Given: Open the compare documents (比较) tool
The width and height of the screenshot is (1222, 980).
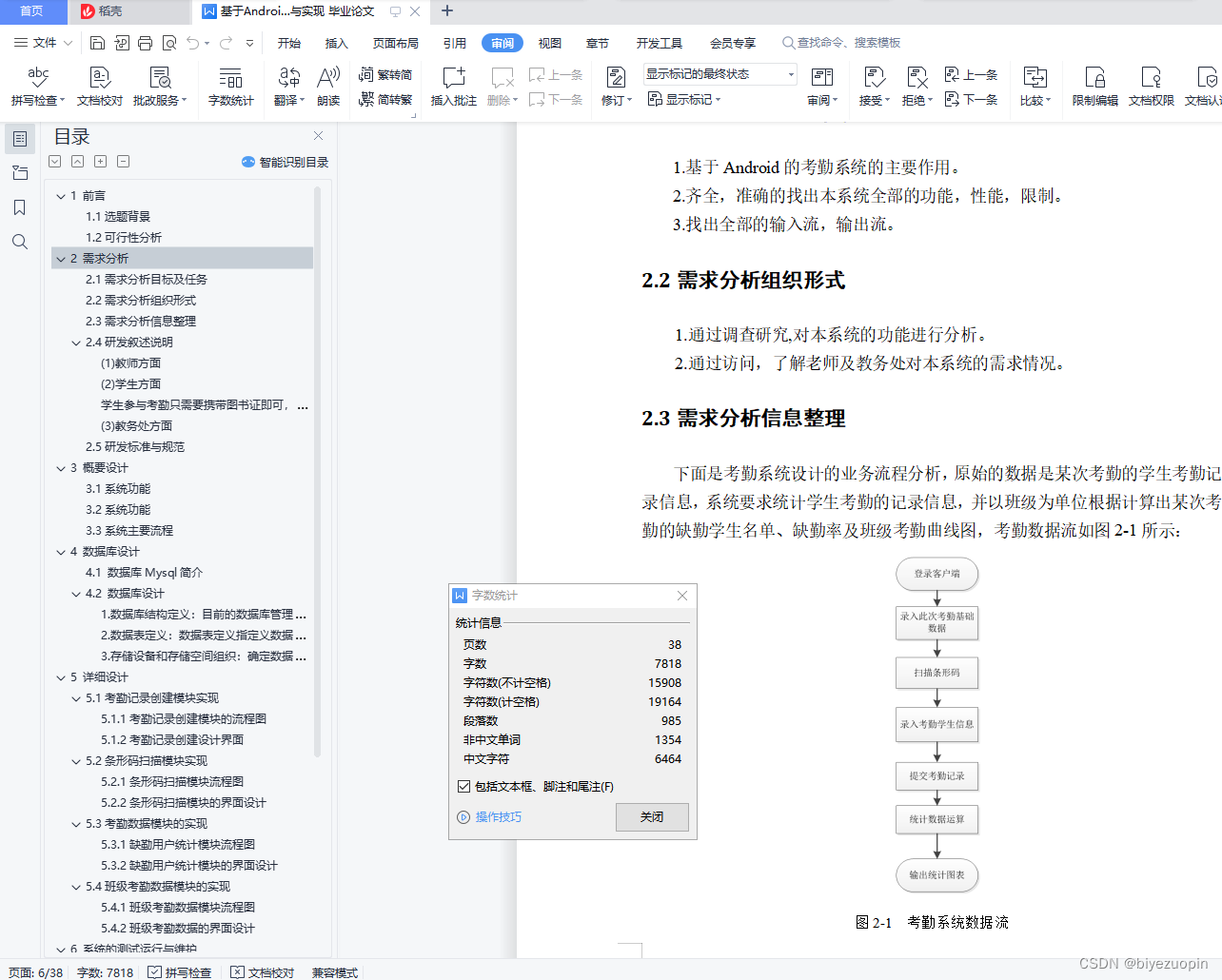Looking at the screenshot, I should pos(1035,86).
